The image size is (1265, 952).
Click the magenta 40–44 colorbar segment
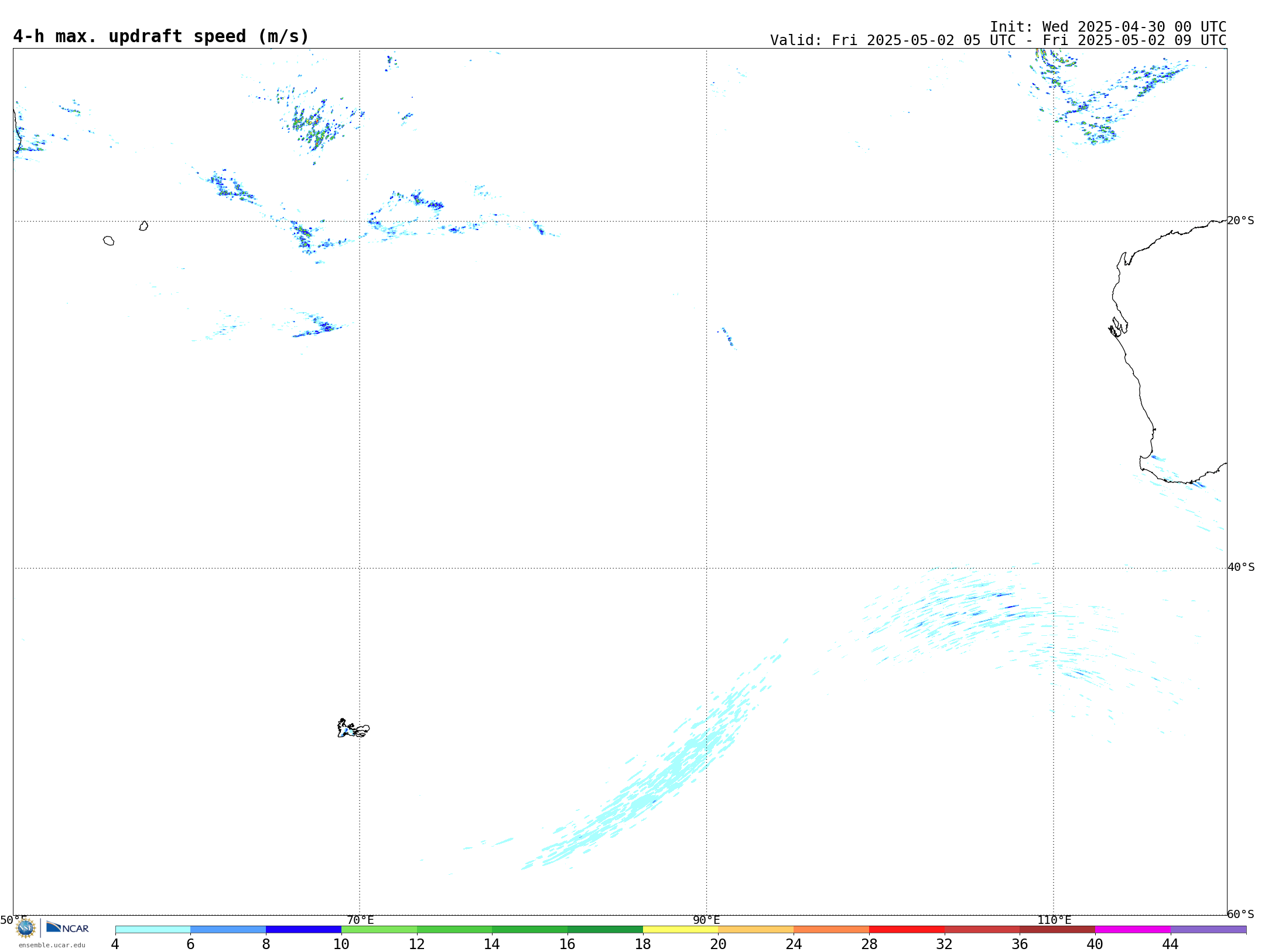pos(1133,929)
